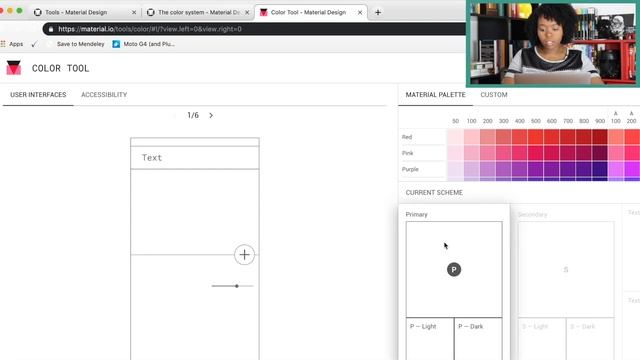
Task: Open the Apps bookmarks grid icon
Action: click(x=3, y=44)
